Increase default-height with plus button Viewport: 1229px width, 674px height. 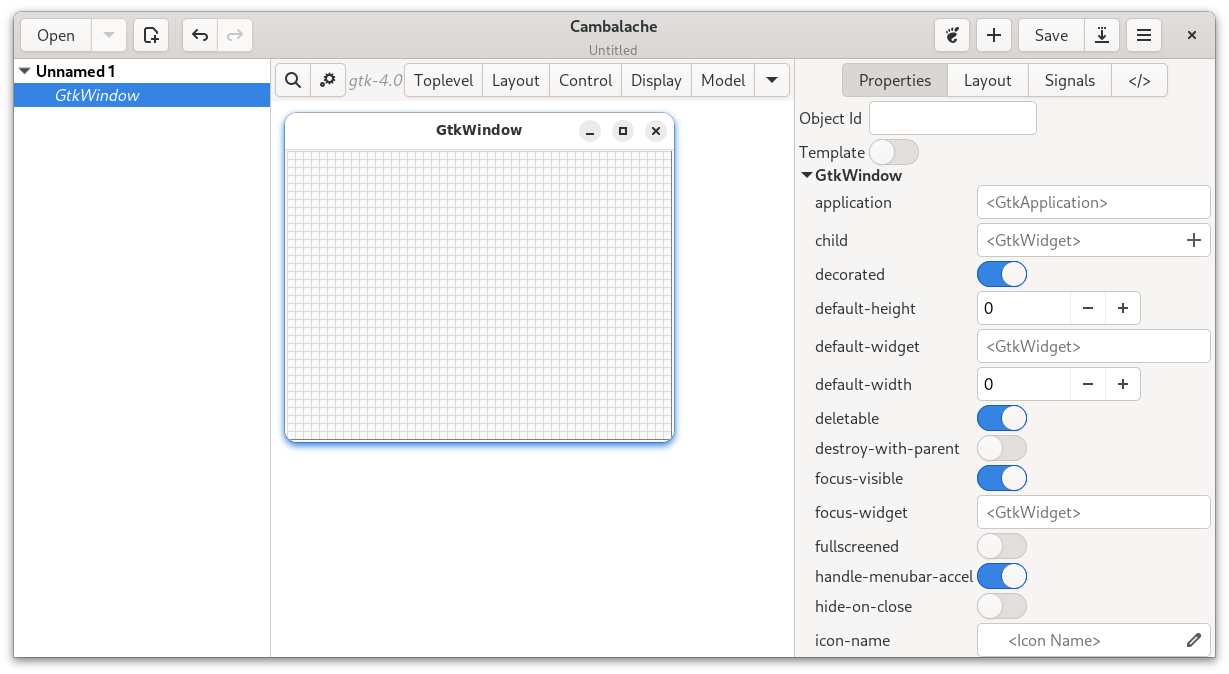click(x=1122, y=308)
